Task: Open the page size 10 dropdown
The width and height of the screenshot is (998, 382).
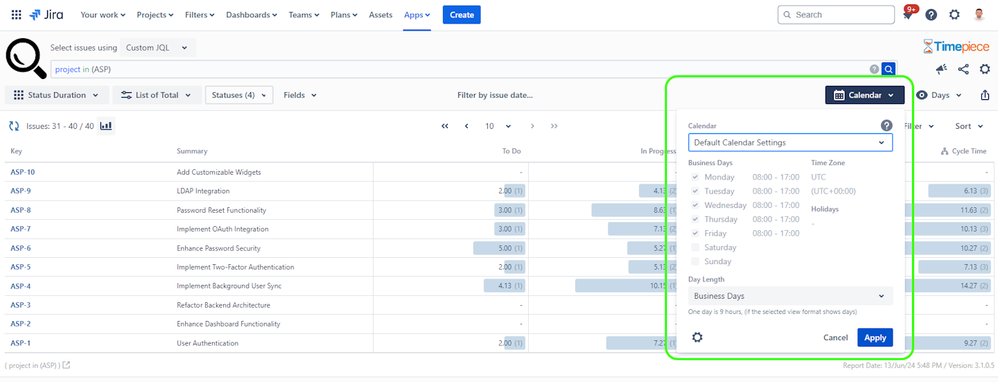Action: (498, 126)
